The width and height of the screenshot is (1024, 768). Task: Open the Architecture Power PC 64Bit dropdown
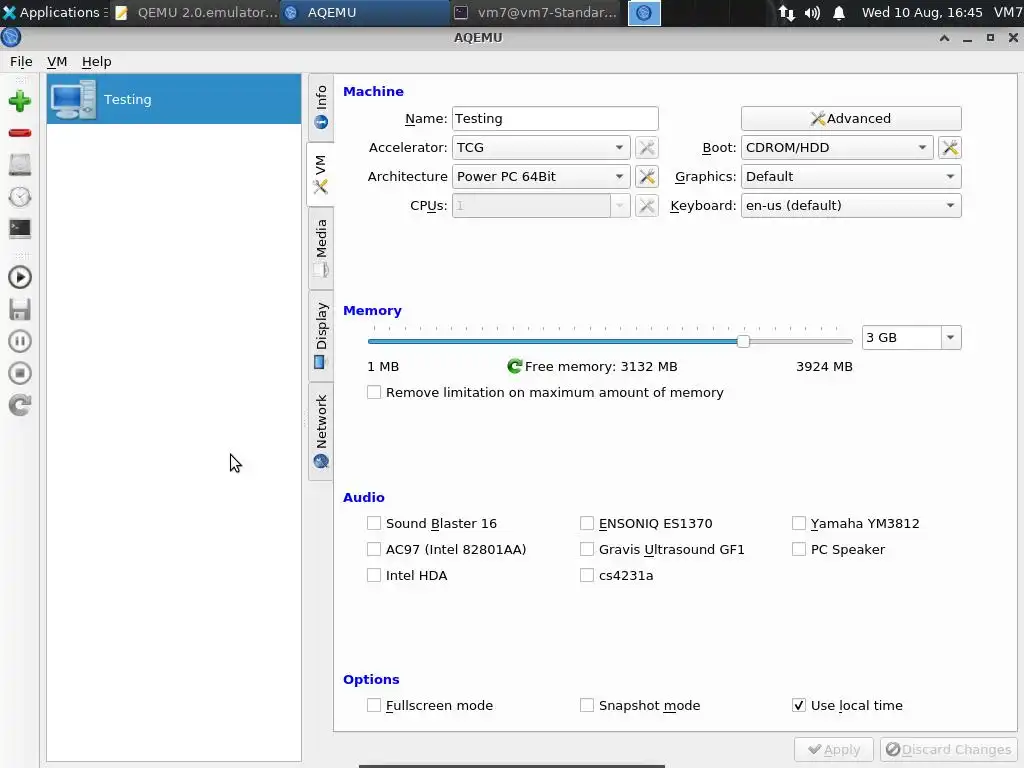pos(541,176)
